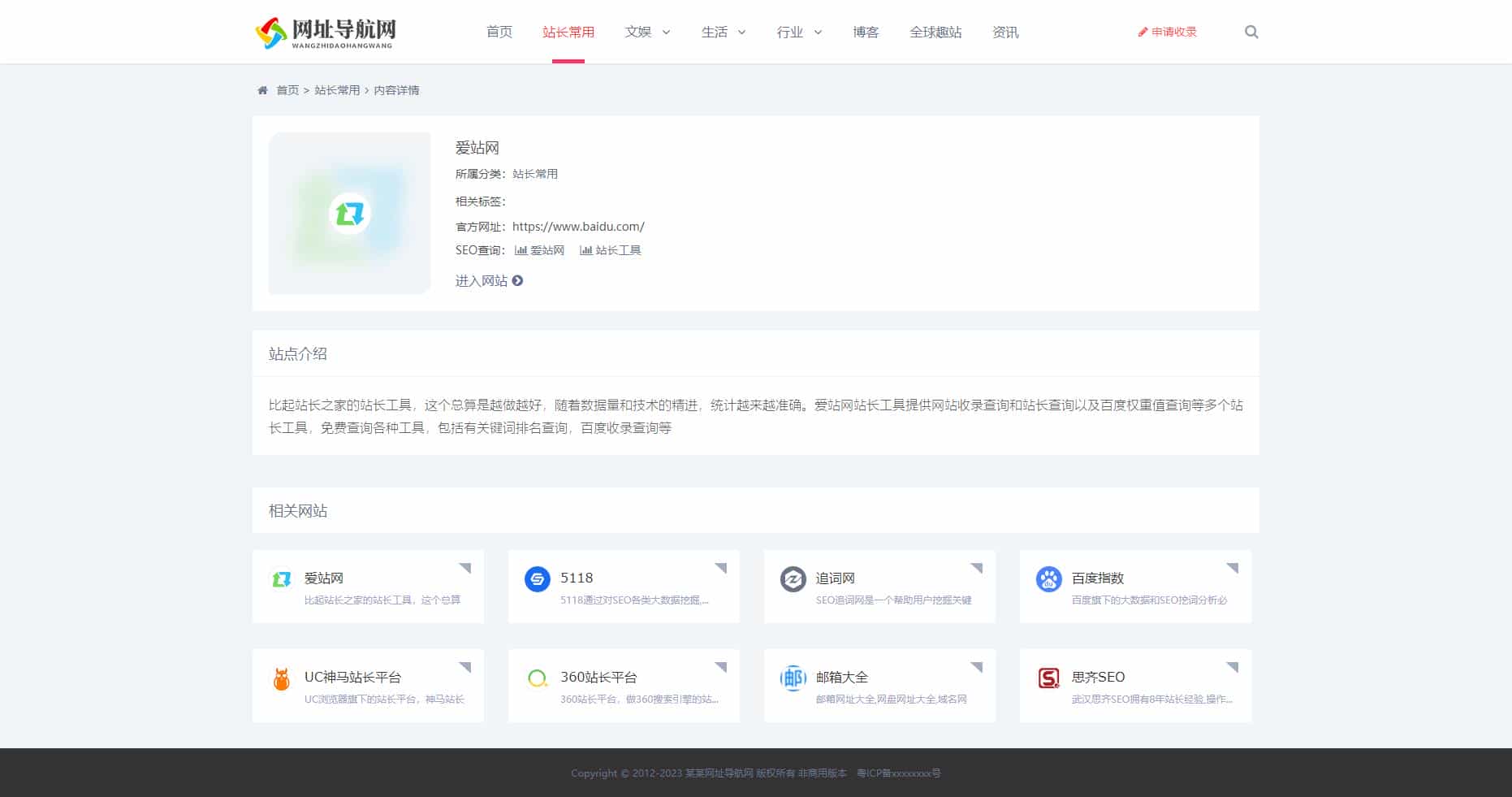Screen dimensions: 1512x797
Task: Go to 资讯 nav item
Action: tap(1005, 32)
